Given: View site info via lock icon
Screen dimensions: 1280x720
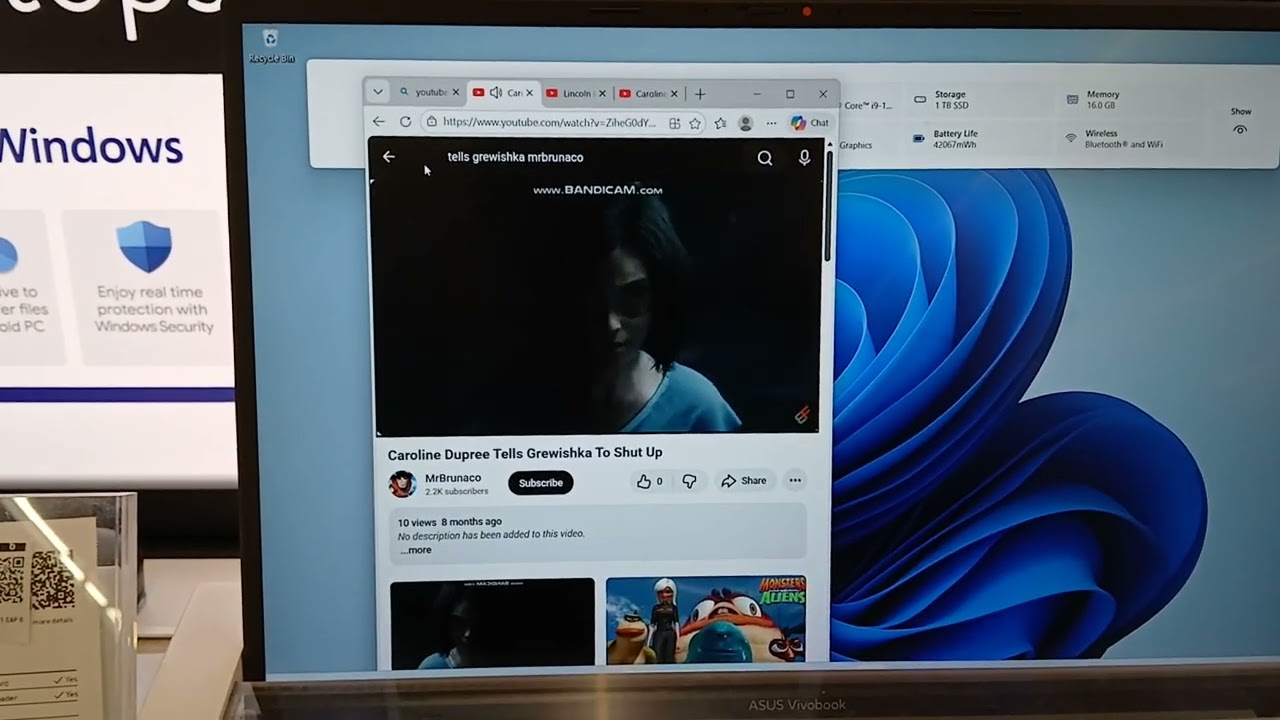Looking at the screenshot, I should point(431,122).
